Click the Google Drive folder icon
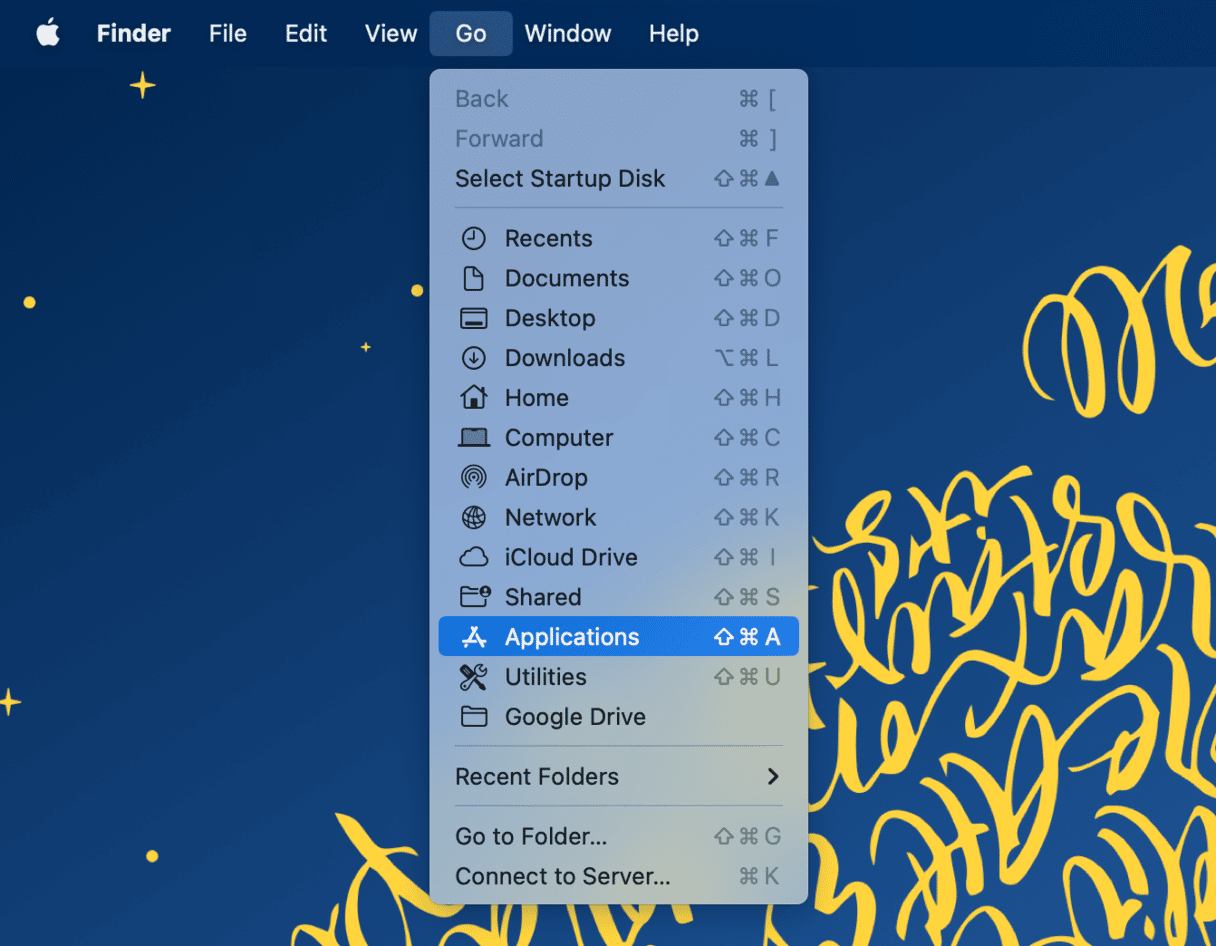This screenshot has width=1216, height=946. (473, 717)
